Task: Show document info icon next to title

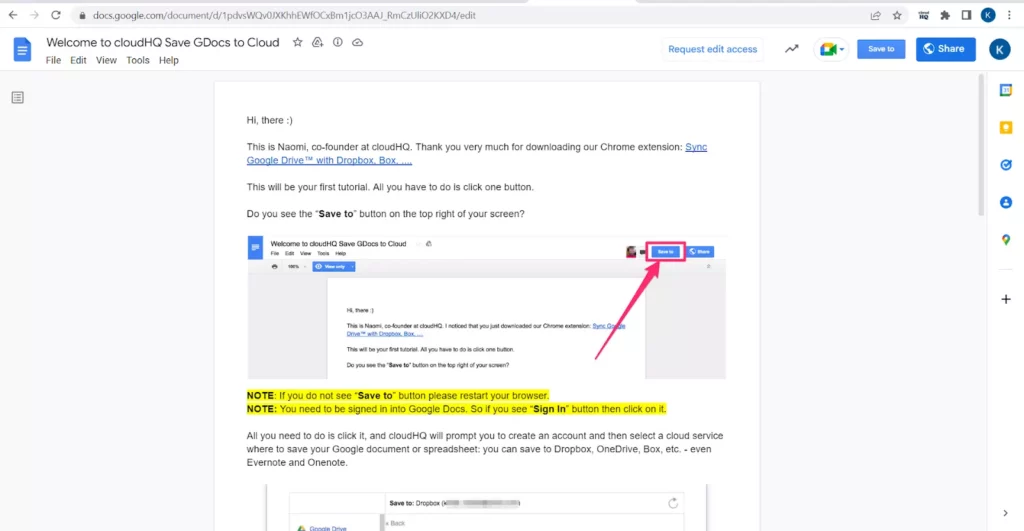Action: tap(338, 42)
